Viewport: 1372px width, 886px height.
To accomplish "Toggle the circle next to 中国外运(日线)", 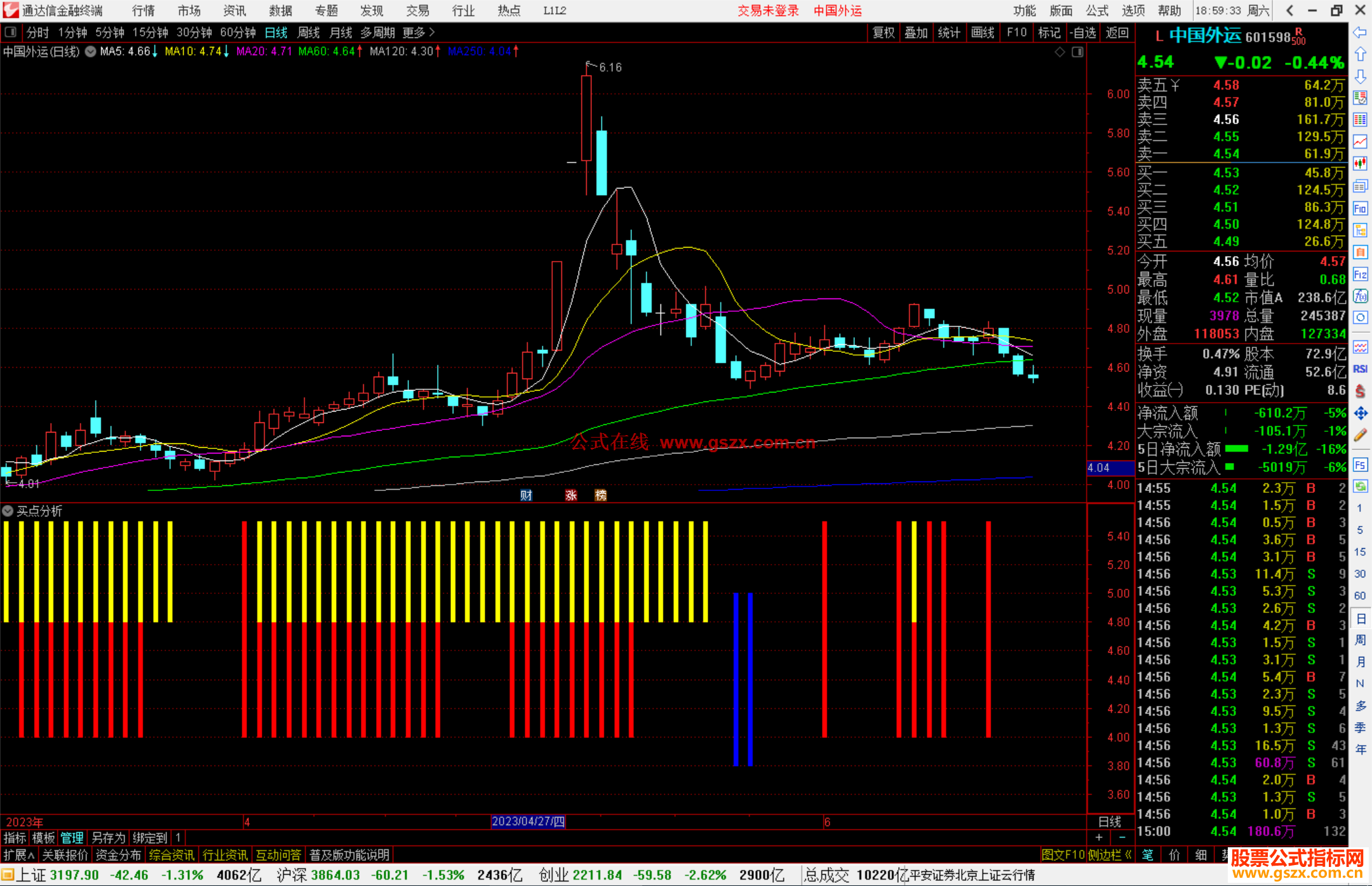I will [91, 52].
